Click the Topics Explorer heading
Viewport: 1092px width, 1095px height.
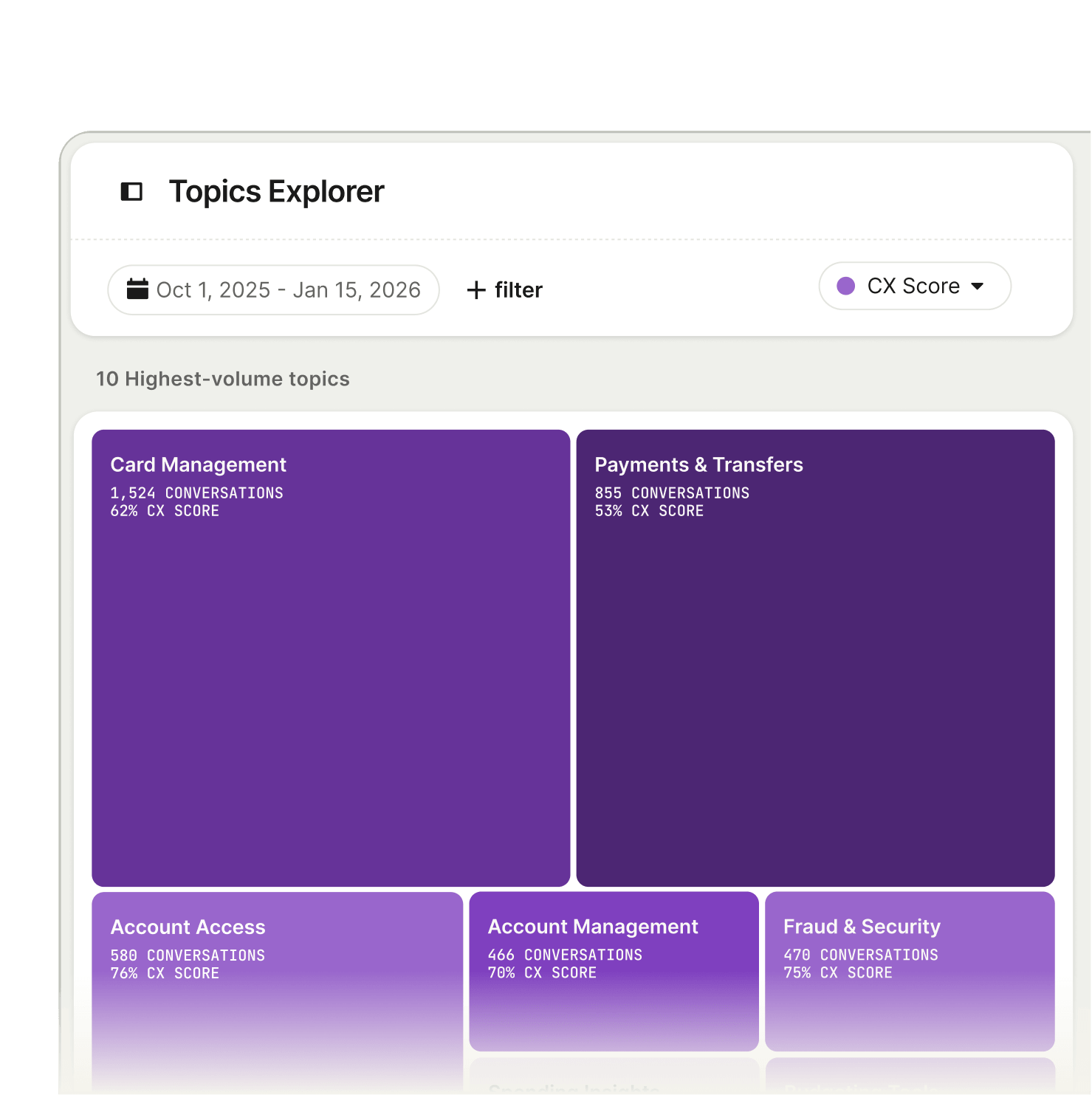click(x=275, y=191)
